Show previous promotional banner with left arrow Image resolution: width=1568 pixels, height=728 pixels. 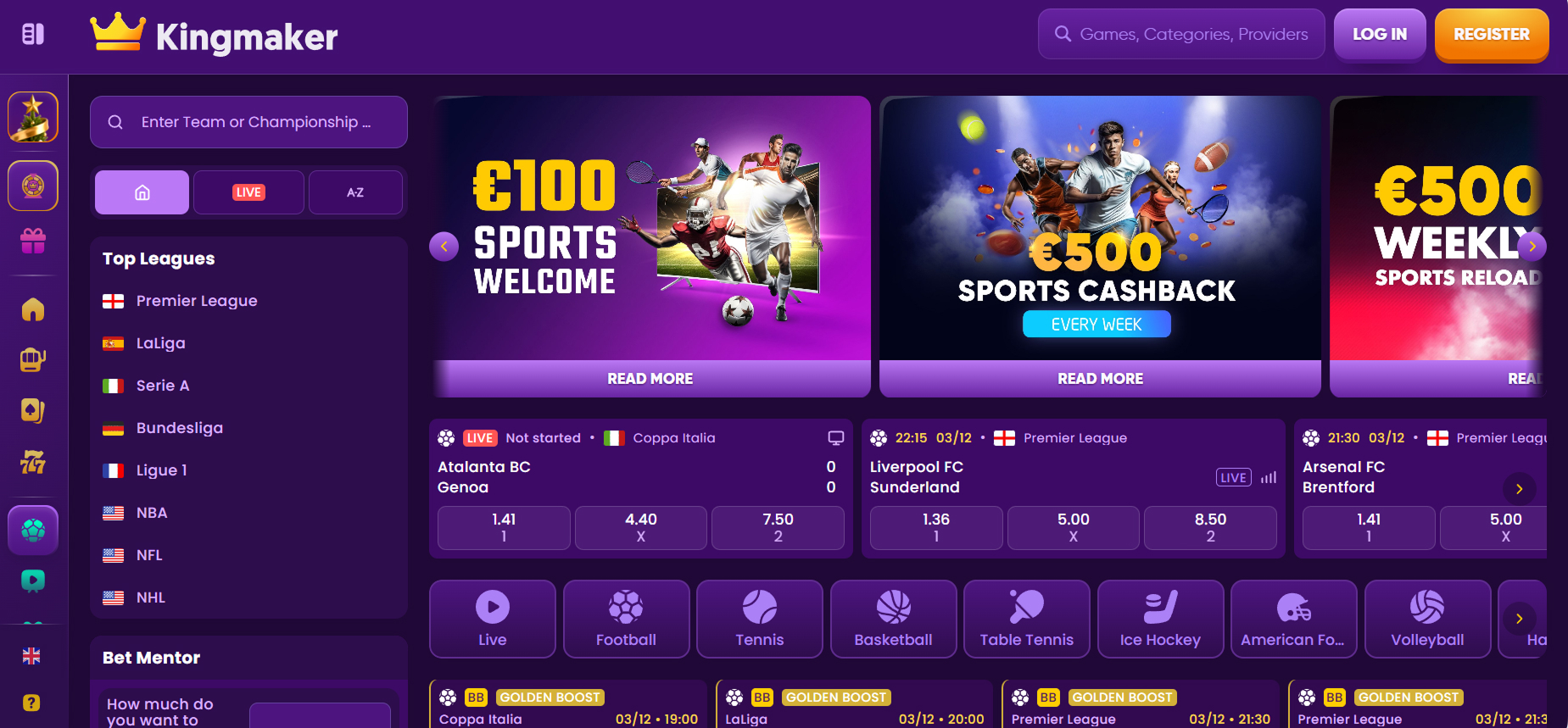444,247
